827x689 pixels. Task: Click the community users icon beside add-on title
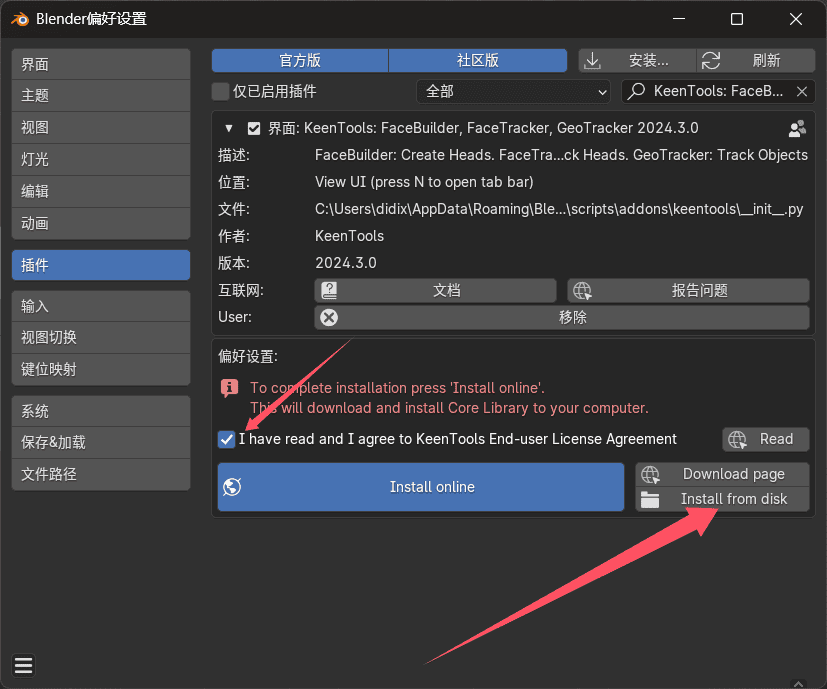797,128
